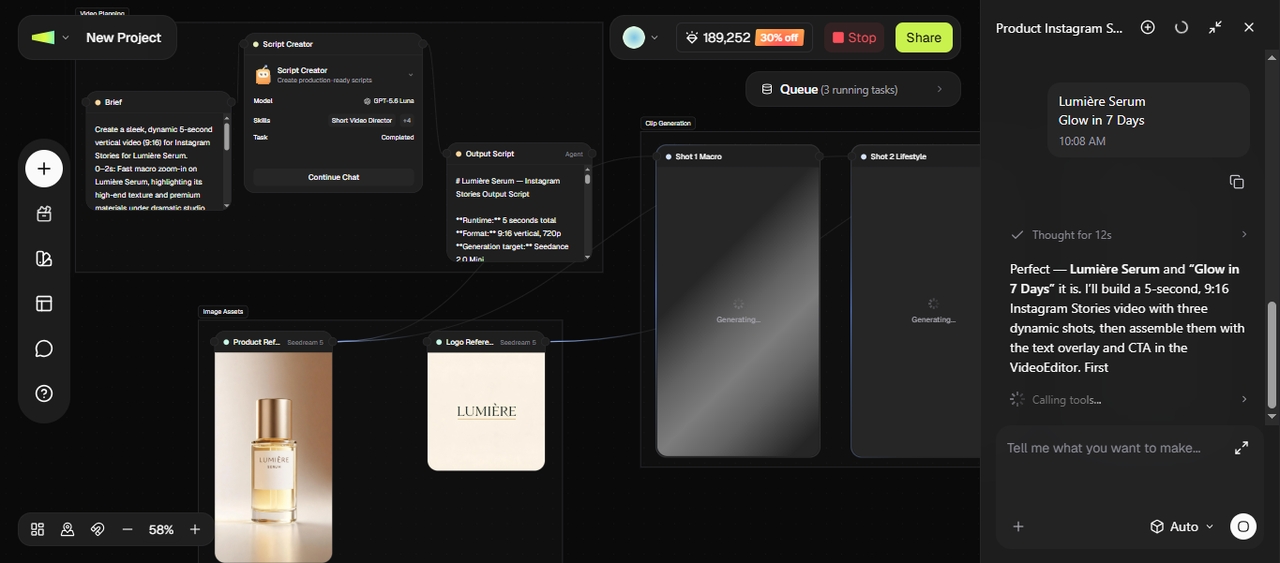1280x563 pixels.
Task: Click the LUMIÈRE logo image
Action: point(486,411)
